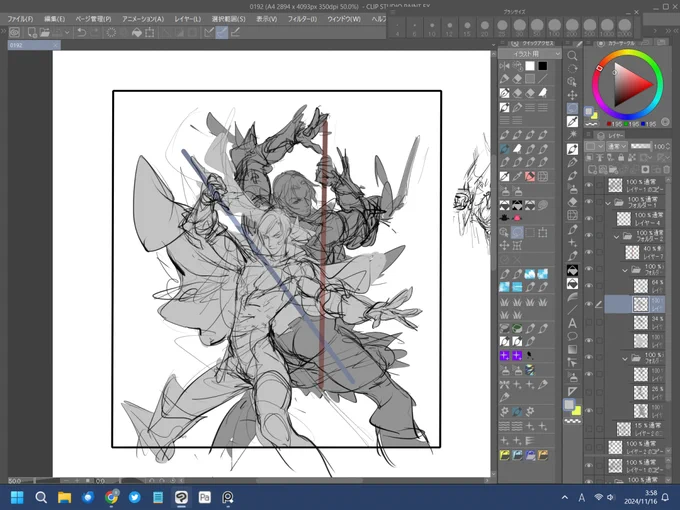Screen dimensions: 680x510
Task: Toggle highlighted Snap to Special Ruler button
Action: pos(222,33)
